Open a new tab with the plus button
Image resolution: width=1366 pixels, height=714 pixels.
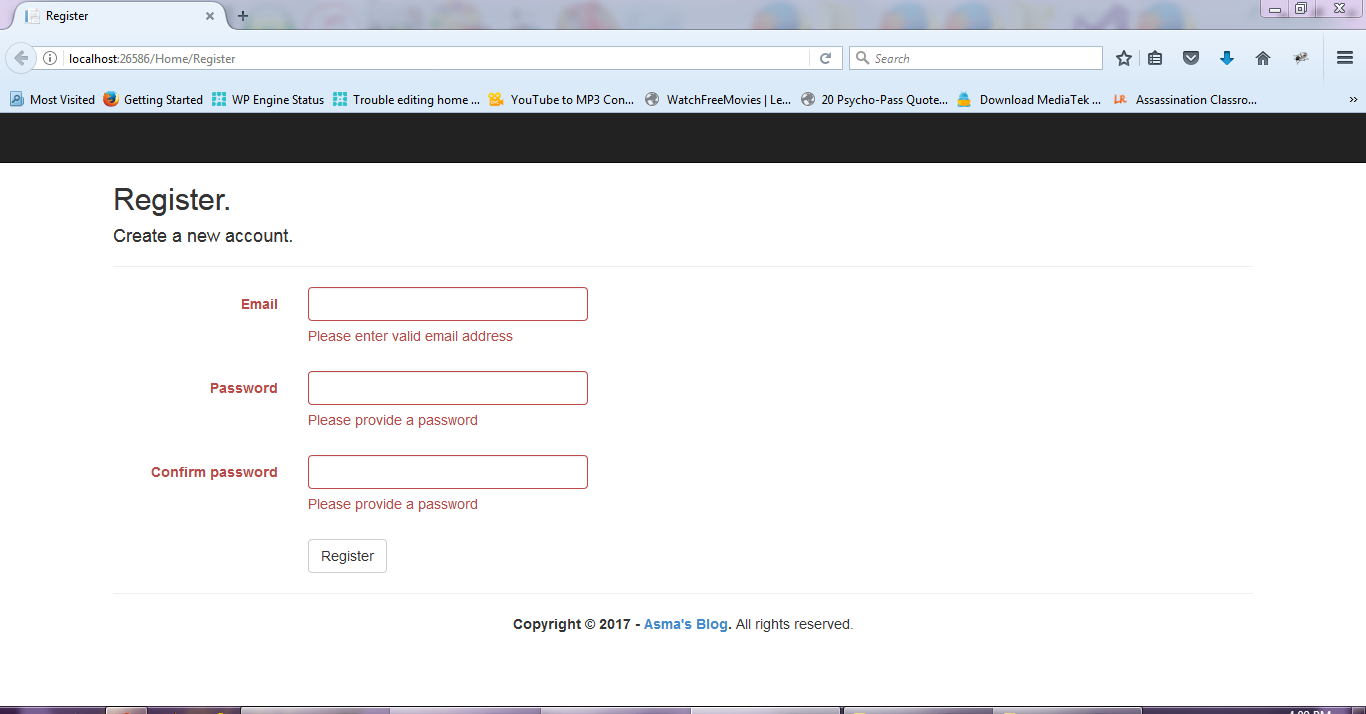coord(243,15)
